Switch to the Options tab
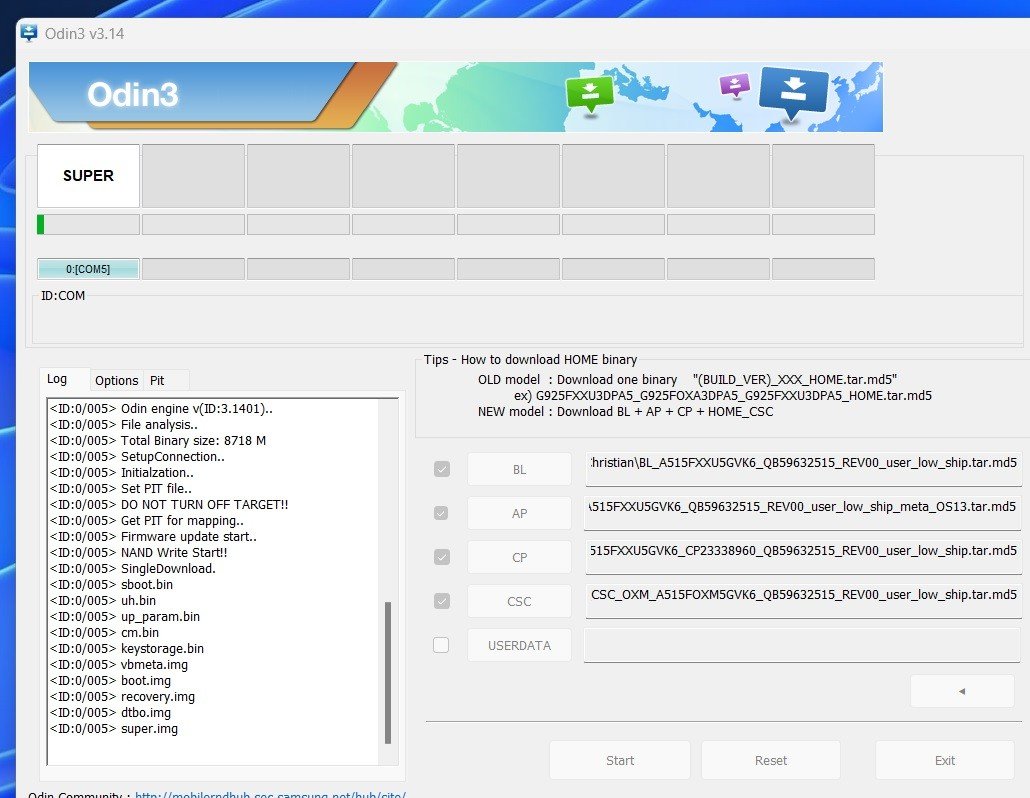Viewport: 1030px width, 798px height. [116, 380]
